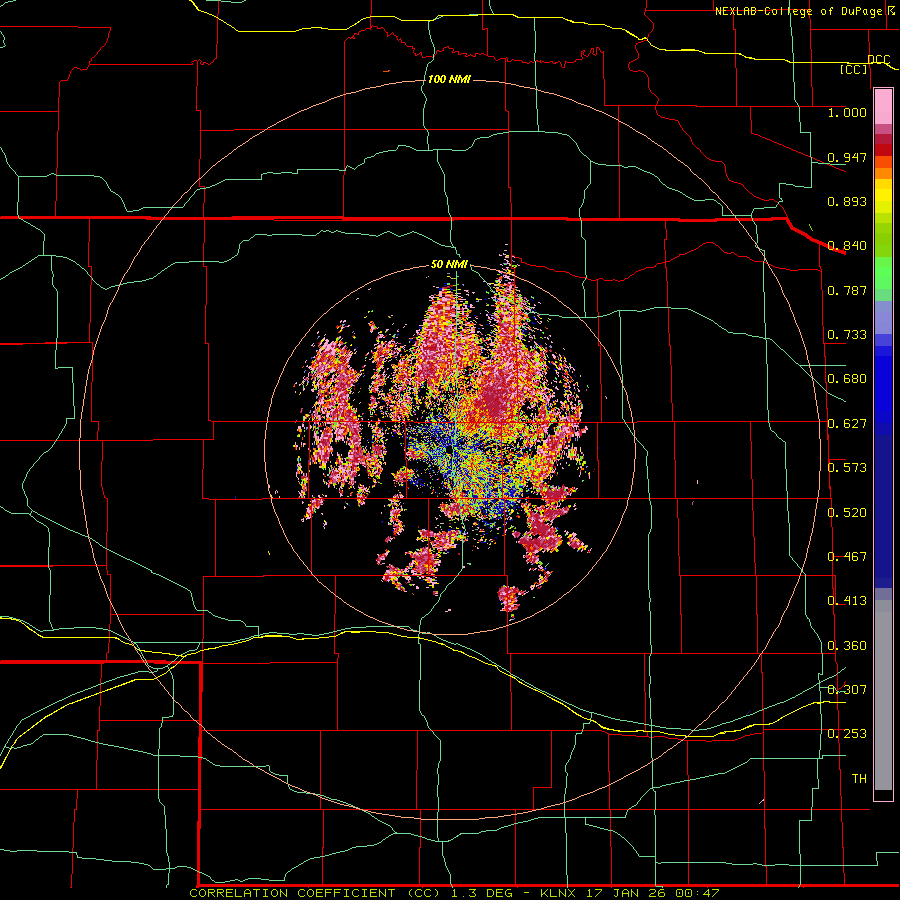Click the 0.947 scale value

[x=847, y=157]
